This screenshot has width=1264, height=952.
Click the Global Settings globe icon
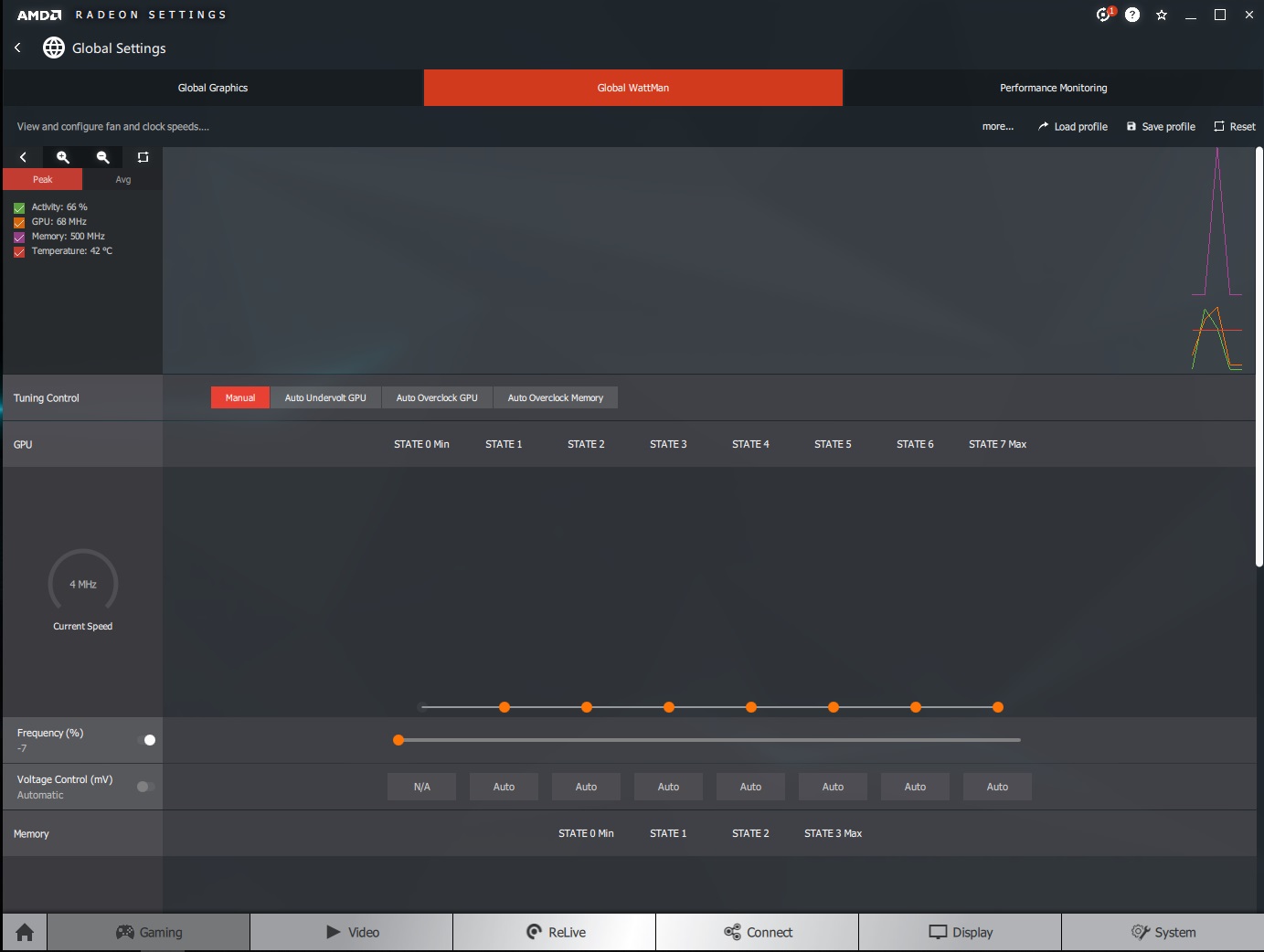point(54,48)
